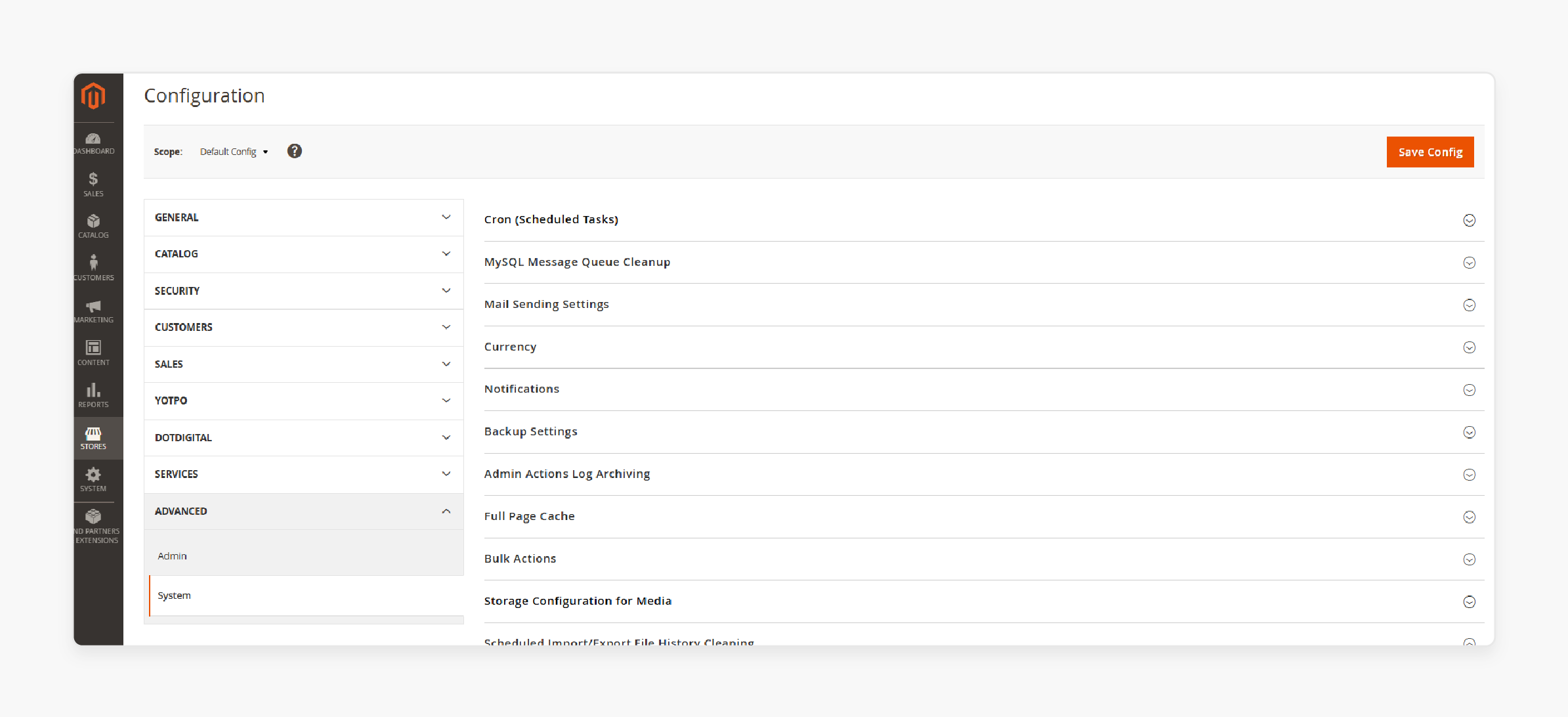
Task: Click the Mail Sending Settings heading
Action: click(546, 304)
